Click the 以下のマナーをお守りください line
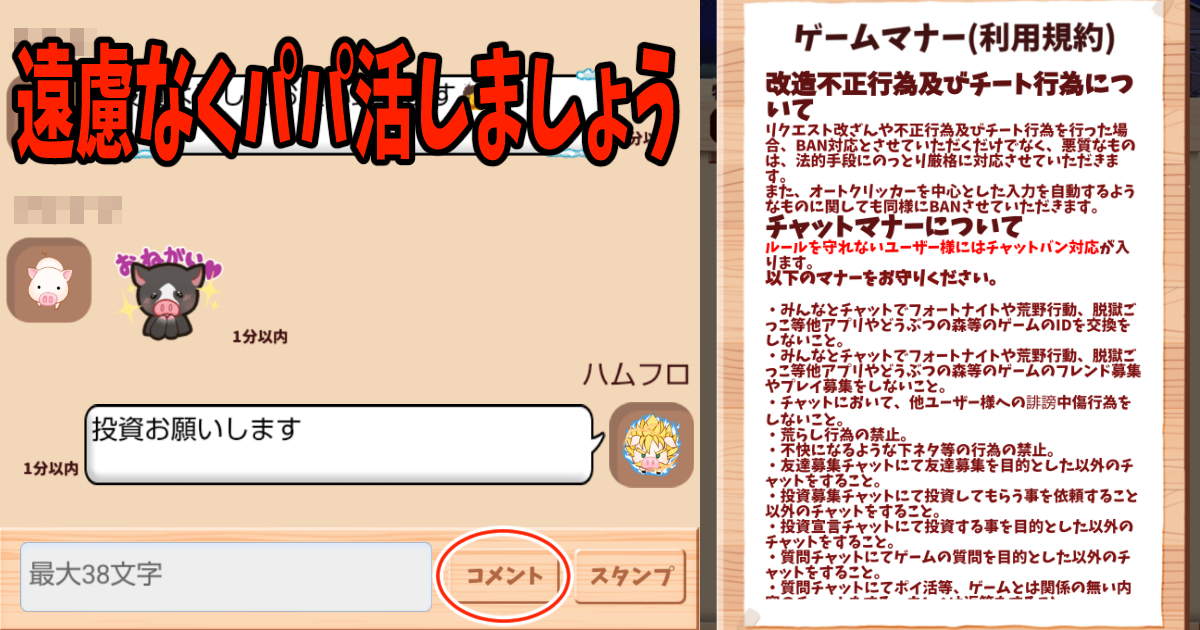This screenshot has width=1200, height=630. click(x=879, y=278)
